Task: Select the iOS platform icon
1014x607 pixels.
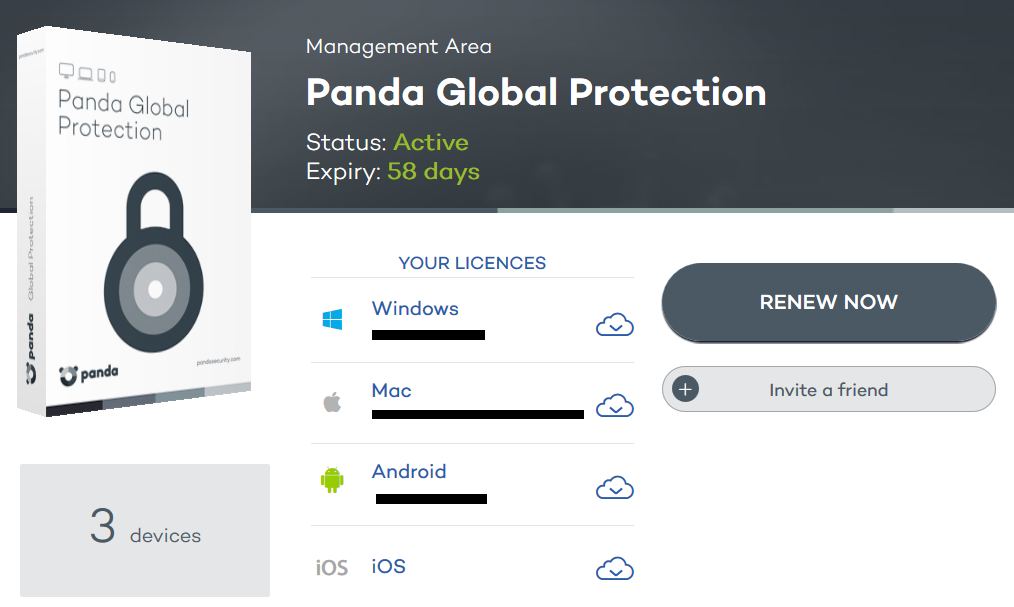Action: click(x=334, y=566)
